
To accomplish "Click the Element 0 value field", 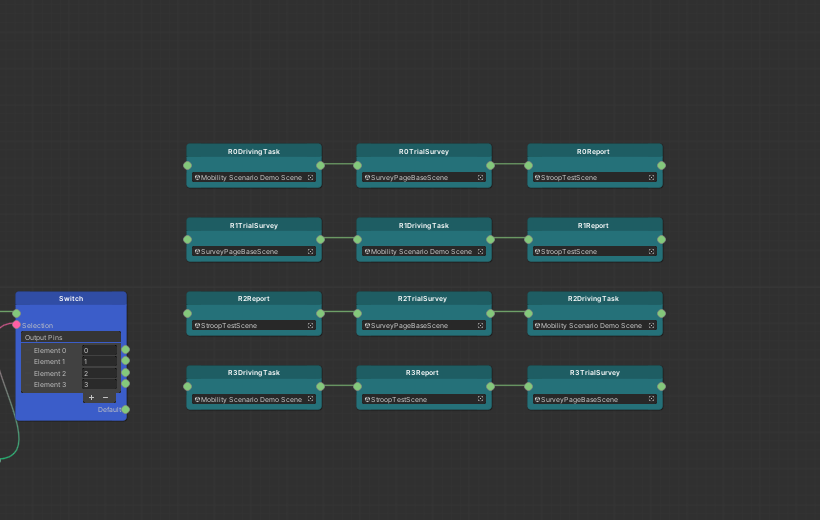I will click(99, 351).
